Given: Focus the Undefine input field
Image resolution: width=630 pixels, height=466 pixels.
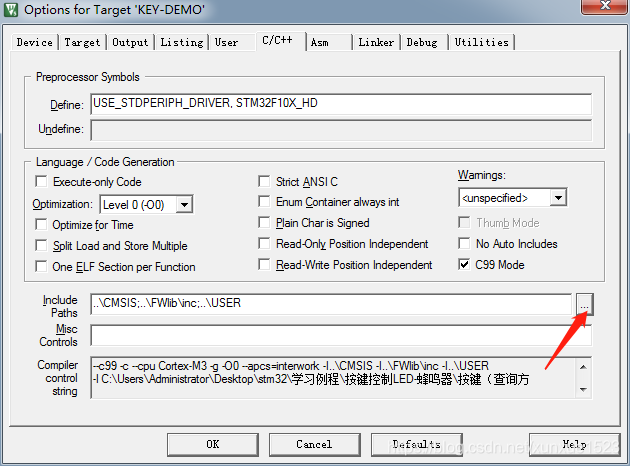Looking at the screenshot, I should (x=341, y=130).
